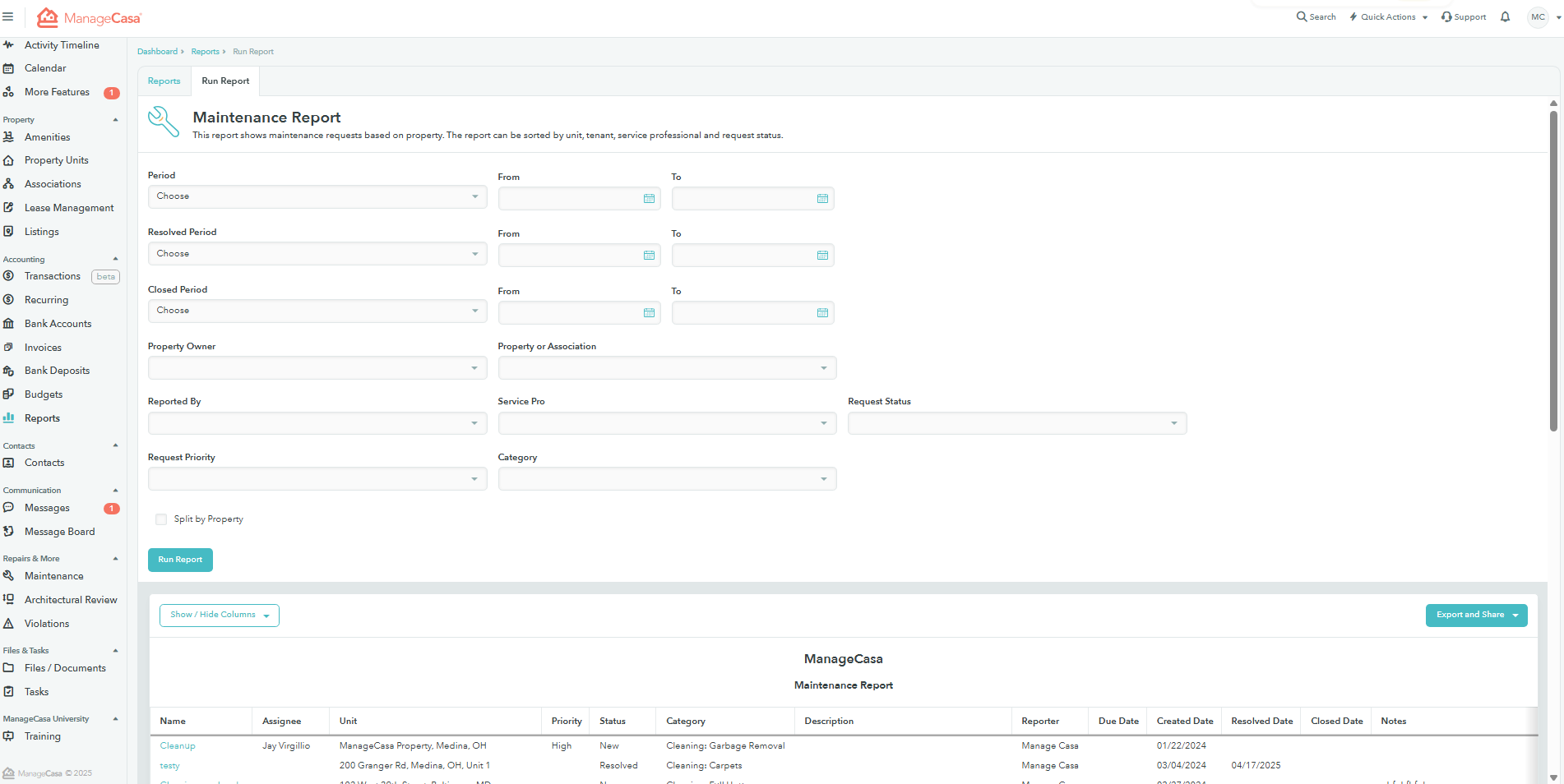Click the Activity Timeline sidebar icon
This screenshot has width=1564, height=784.
[x=8, y=45]
